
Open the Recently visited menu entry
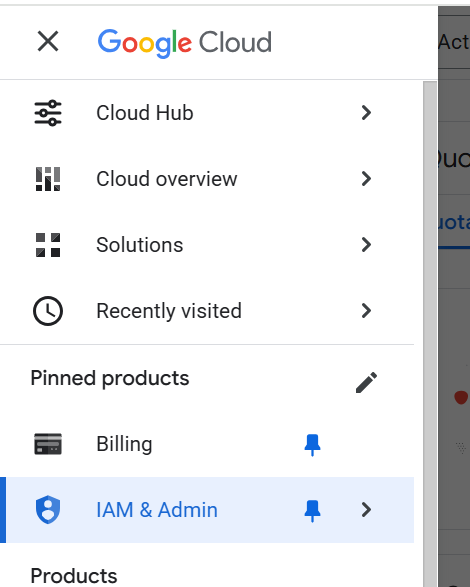pos(207,311)
